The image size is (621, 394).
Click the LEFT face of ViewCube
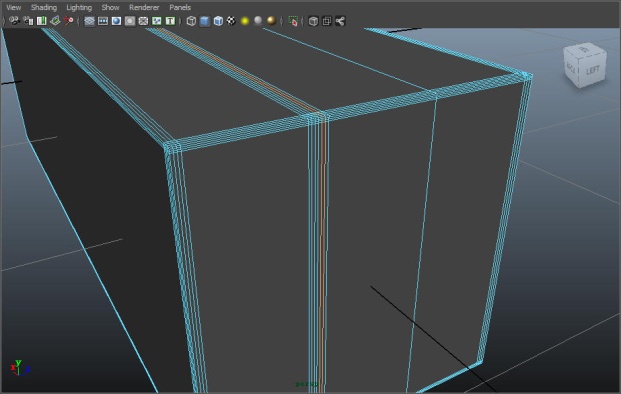click(593, 70)
